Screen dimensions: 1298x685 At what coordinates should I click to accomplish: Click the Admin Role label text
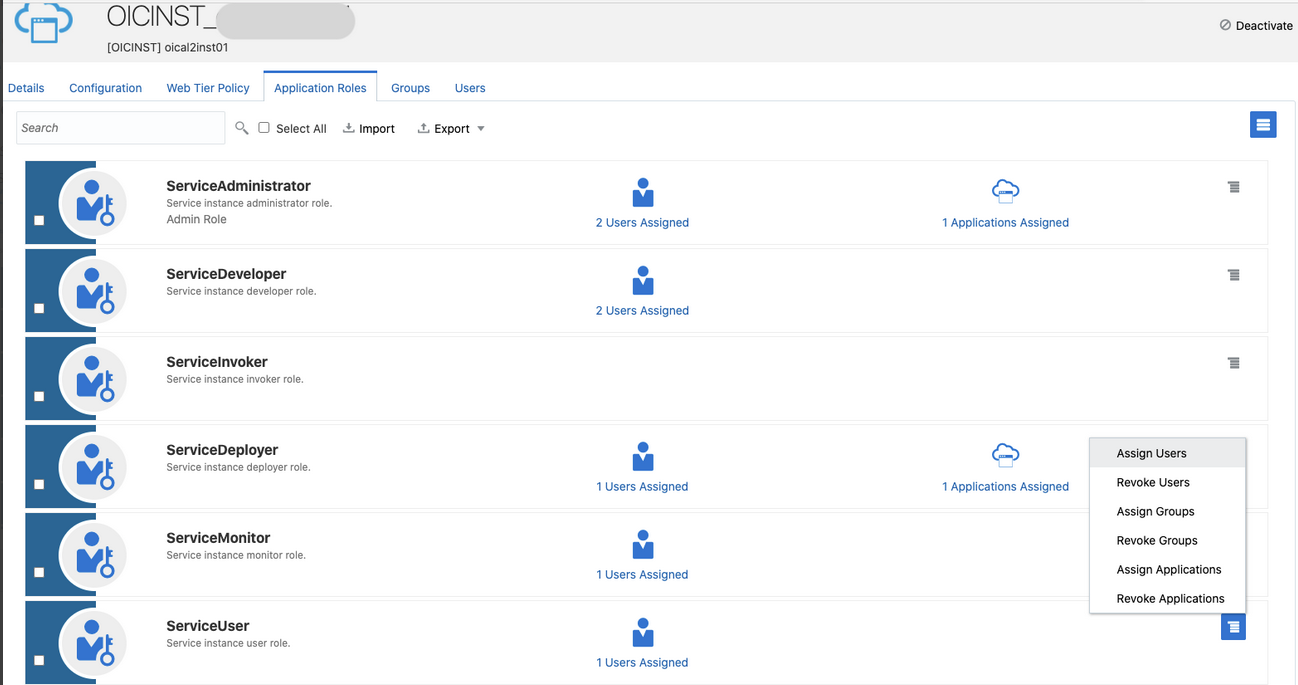point(196,219)
